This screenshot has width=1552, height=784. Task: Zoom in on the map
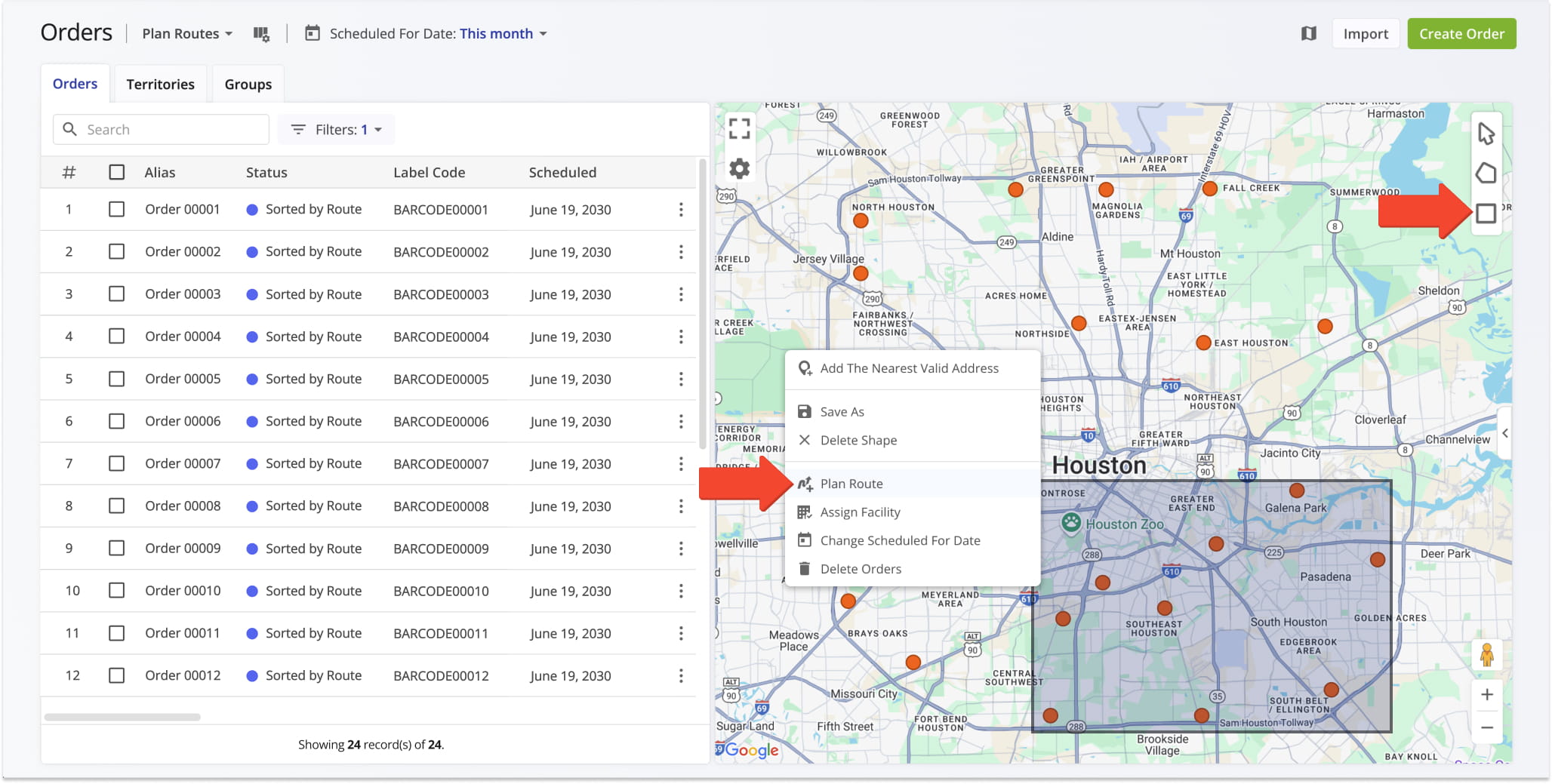(x=1486, y=694)
